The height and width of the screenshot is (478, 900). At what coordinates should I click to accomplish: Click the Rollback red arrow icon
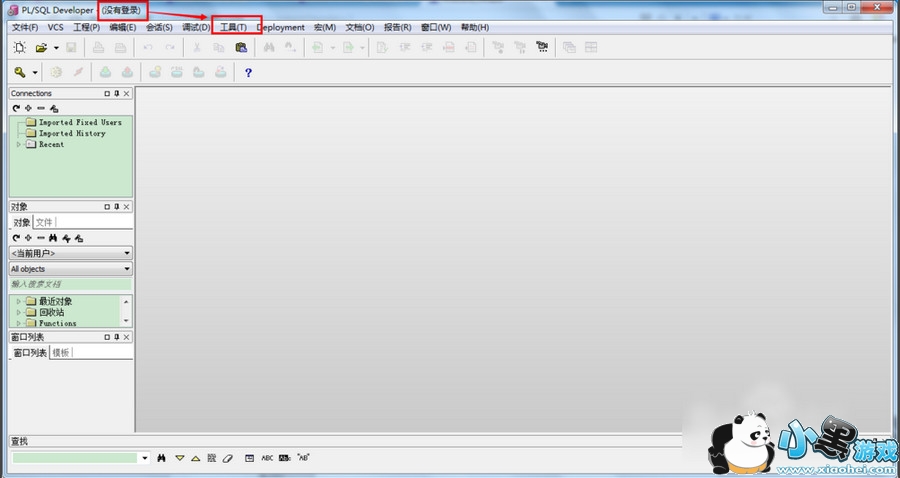[127, 72]
